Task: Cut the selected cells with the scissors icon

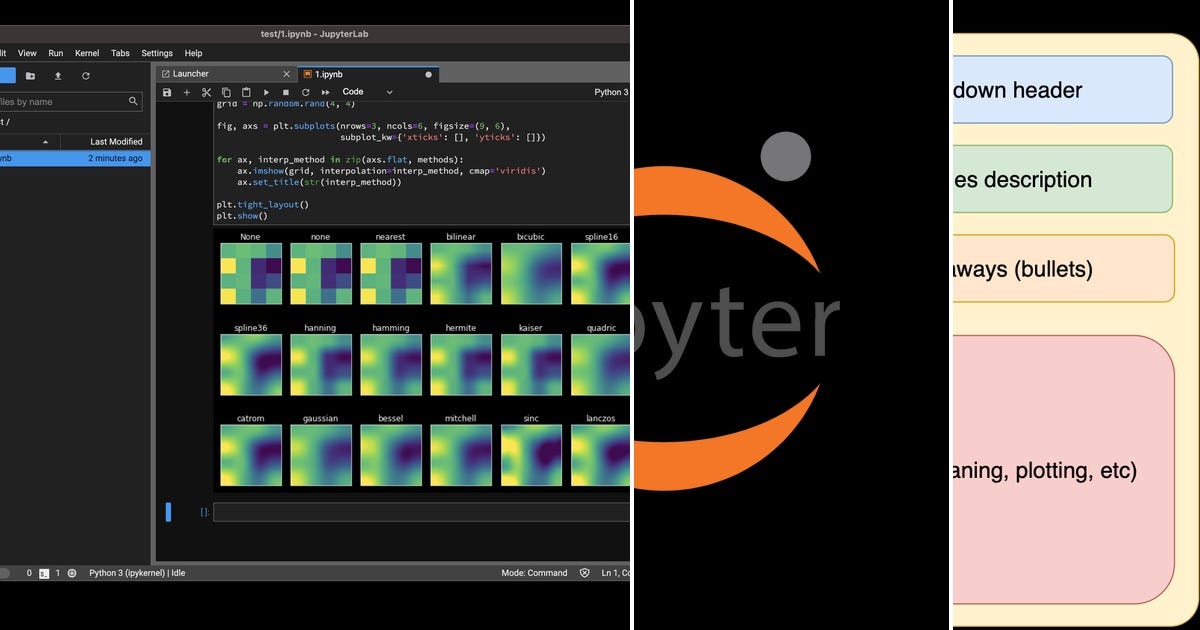Action: [x=207, y=92]
